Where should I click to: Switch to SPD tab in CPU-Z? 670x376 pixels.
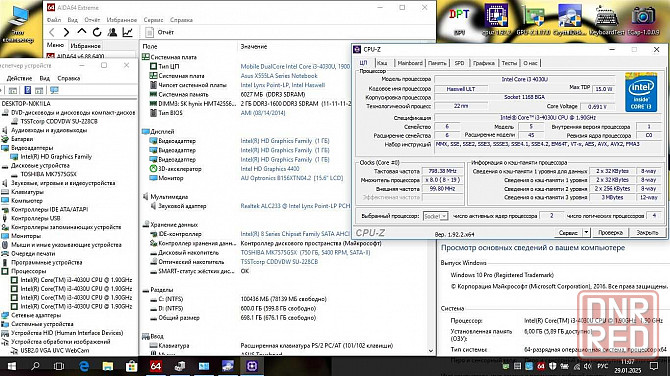point(459,63)
